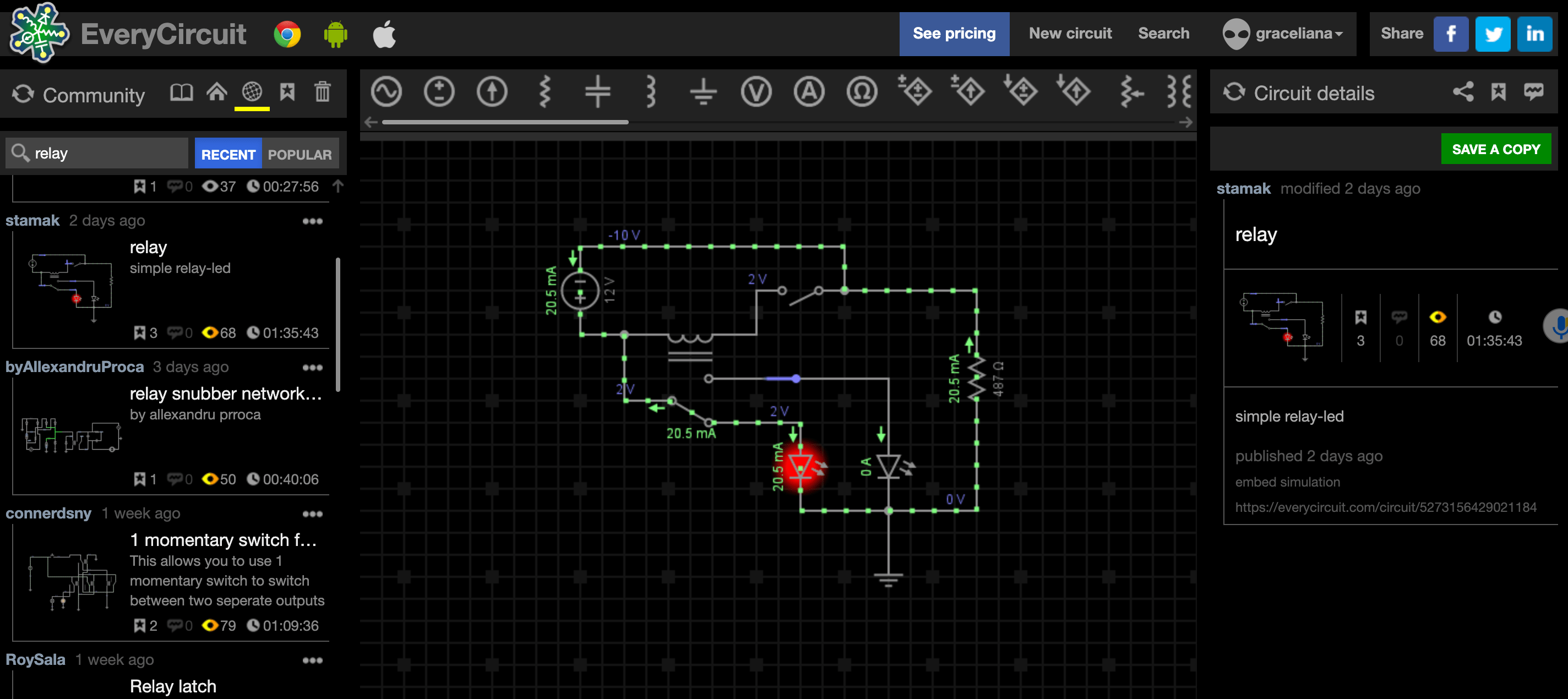Pick the capacitor component icon
1568x699 pixels.
597,92
